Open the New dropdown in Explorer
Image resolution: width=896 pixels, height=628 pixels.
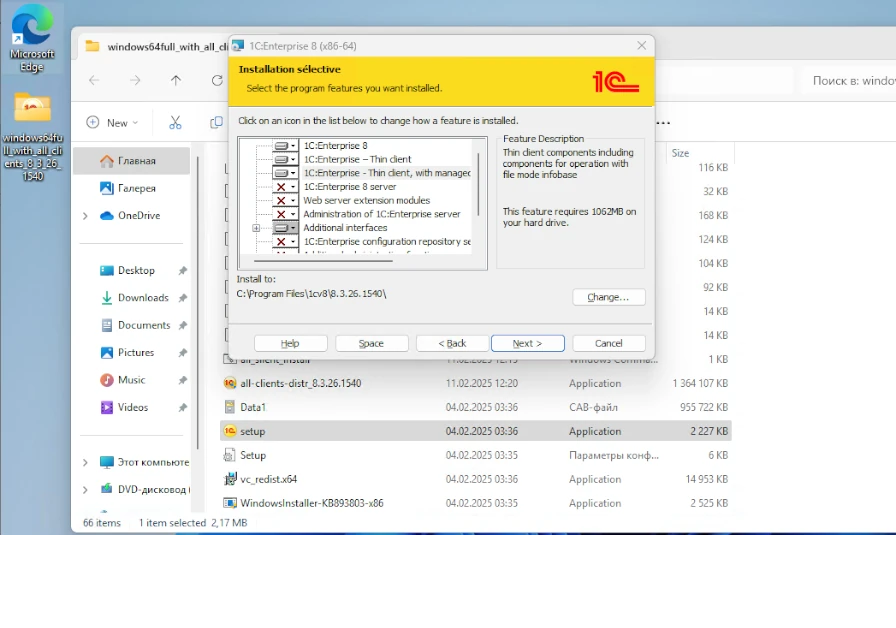[112, 122]
